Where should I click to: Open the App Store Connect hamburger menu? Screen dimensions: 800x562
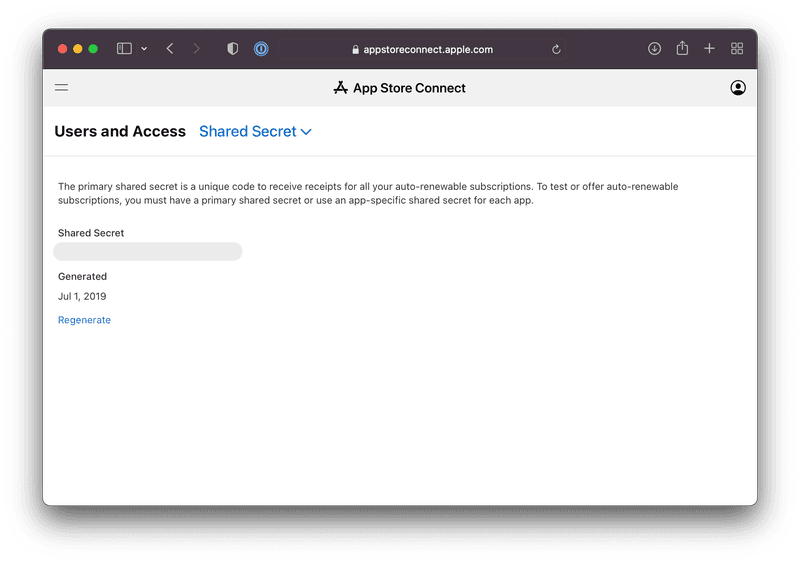pyautogui.click(x=61, y=88)
